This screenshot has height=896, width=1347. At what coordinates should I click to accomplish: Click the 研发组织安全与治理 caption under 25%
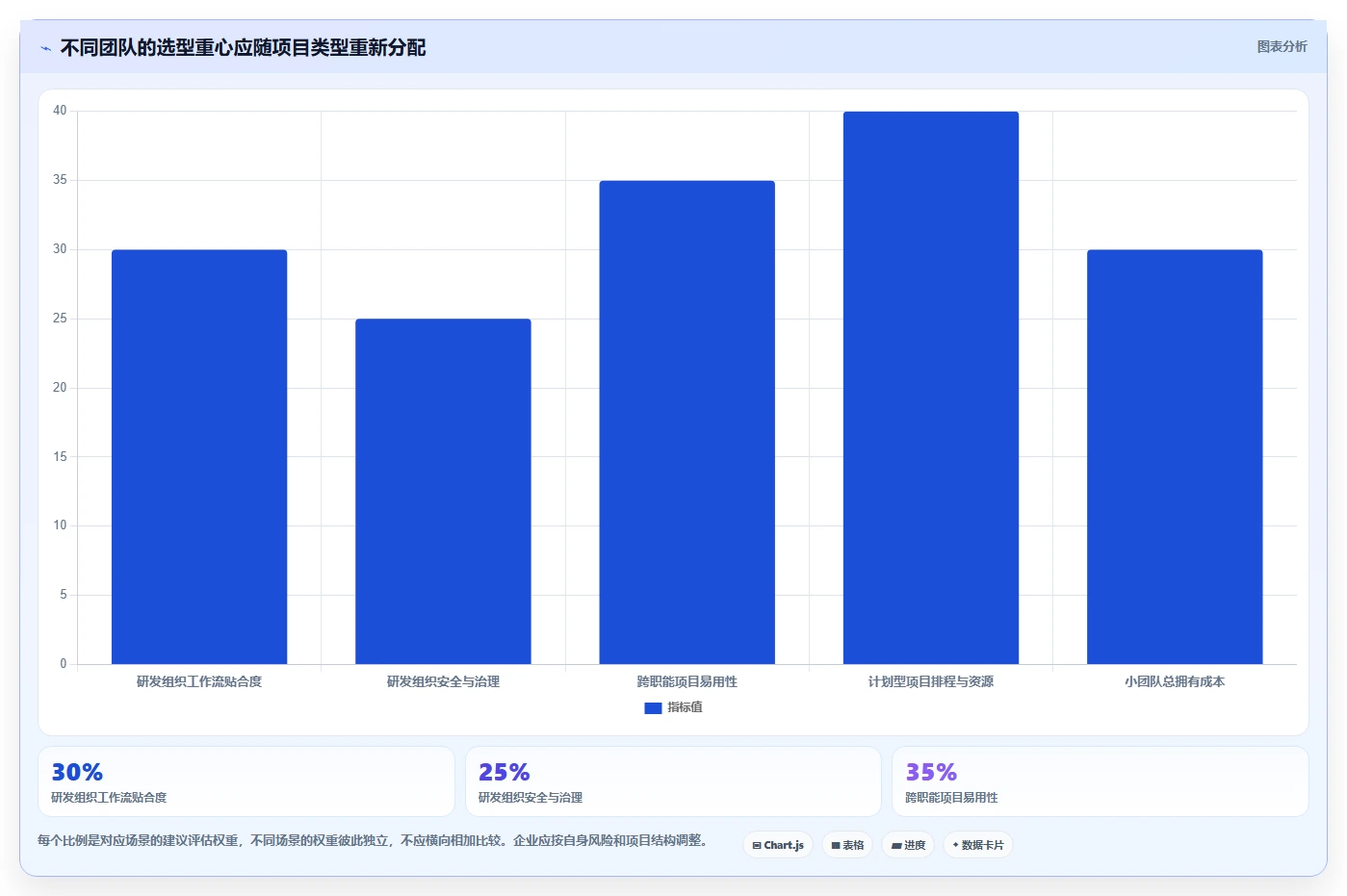(531, 798)
